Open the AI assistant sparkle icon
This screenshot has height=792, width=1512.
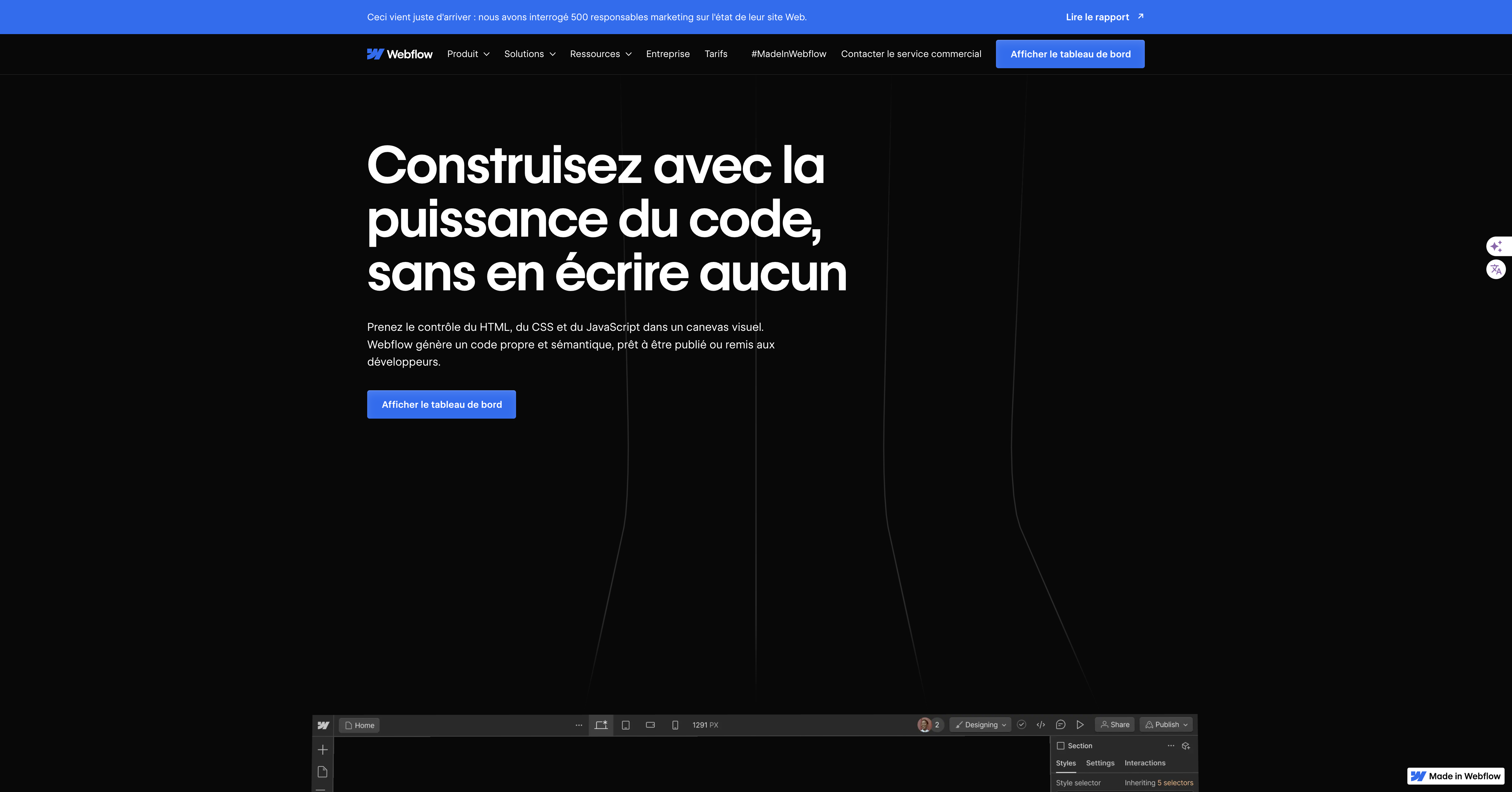click(x=1497, y=246)
